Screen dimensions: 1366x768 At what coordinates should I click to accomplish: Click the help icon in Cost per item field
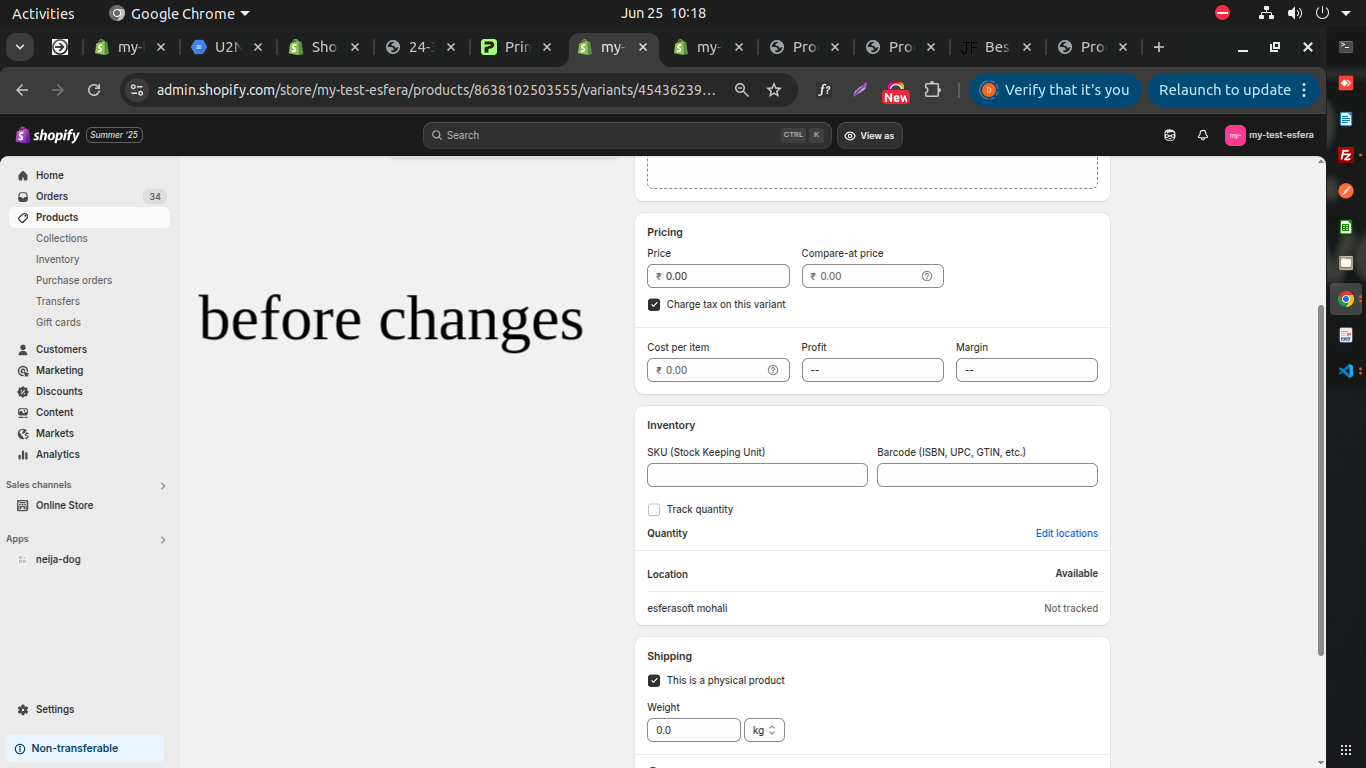pyautogui.click(x=772, y=370)
